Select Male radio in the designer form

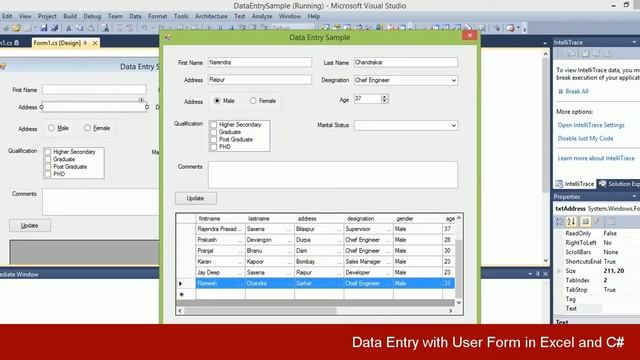[51, 128]
